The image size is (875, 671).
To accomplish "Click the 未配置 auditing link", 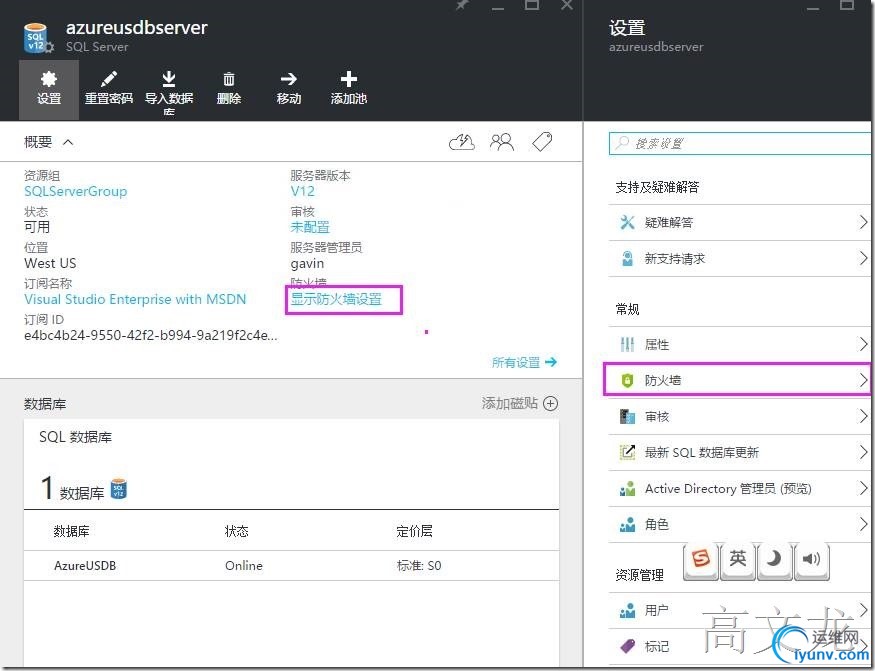I will [x=310, y=227].
